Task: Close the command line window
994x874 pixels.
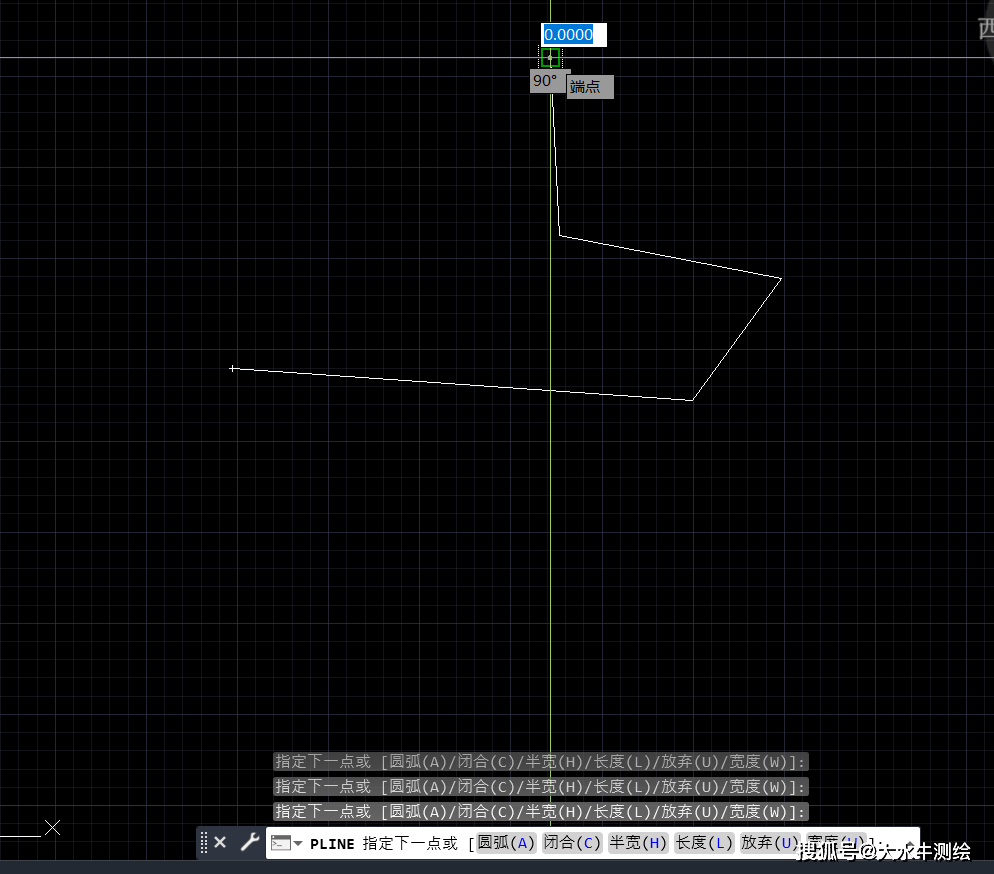Action: point(220,842)
